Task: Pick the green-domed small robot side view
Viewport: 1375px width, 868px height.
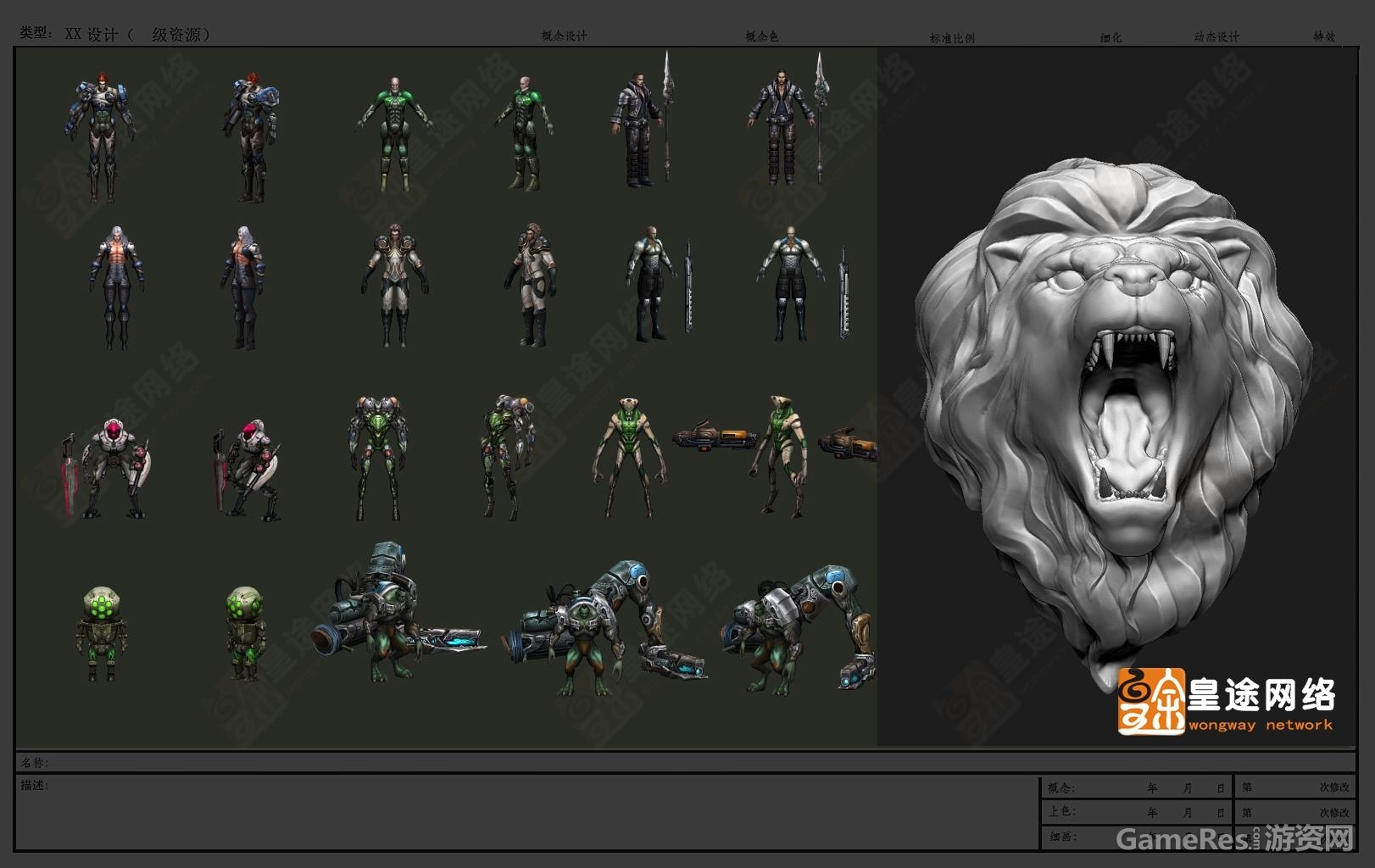Action: (246, 634)
